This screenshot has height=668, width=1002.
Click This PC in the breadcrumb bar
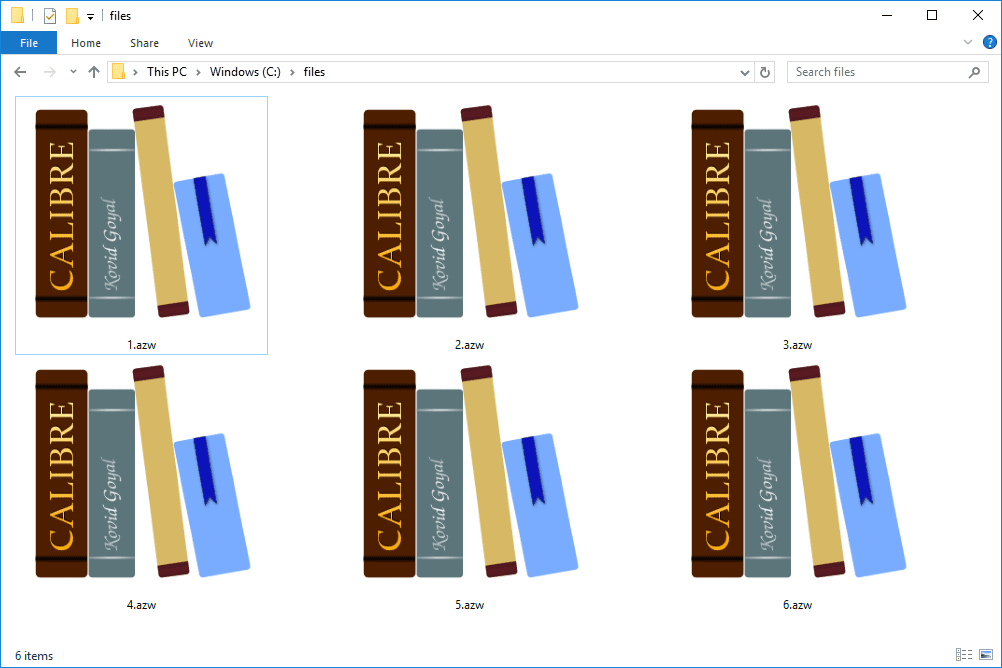click(166, 71)
